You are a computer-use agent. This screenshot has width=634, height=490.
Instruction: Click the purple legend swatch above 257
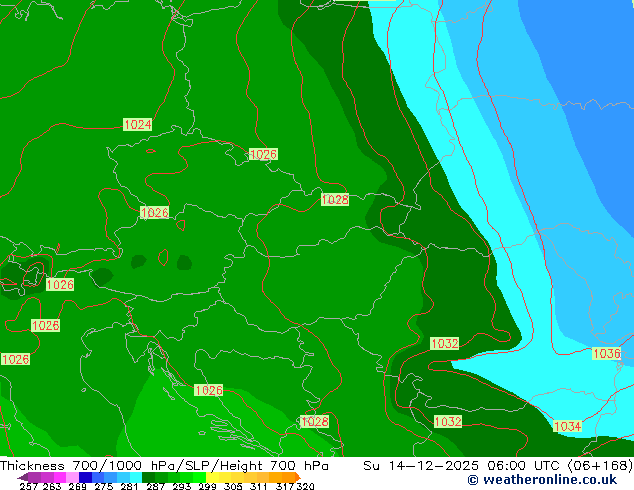(34, 477)
